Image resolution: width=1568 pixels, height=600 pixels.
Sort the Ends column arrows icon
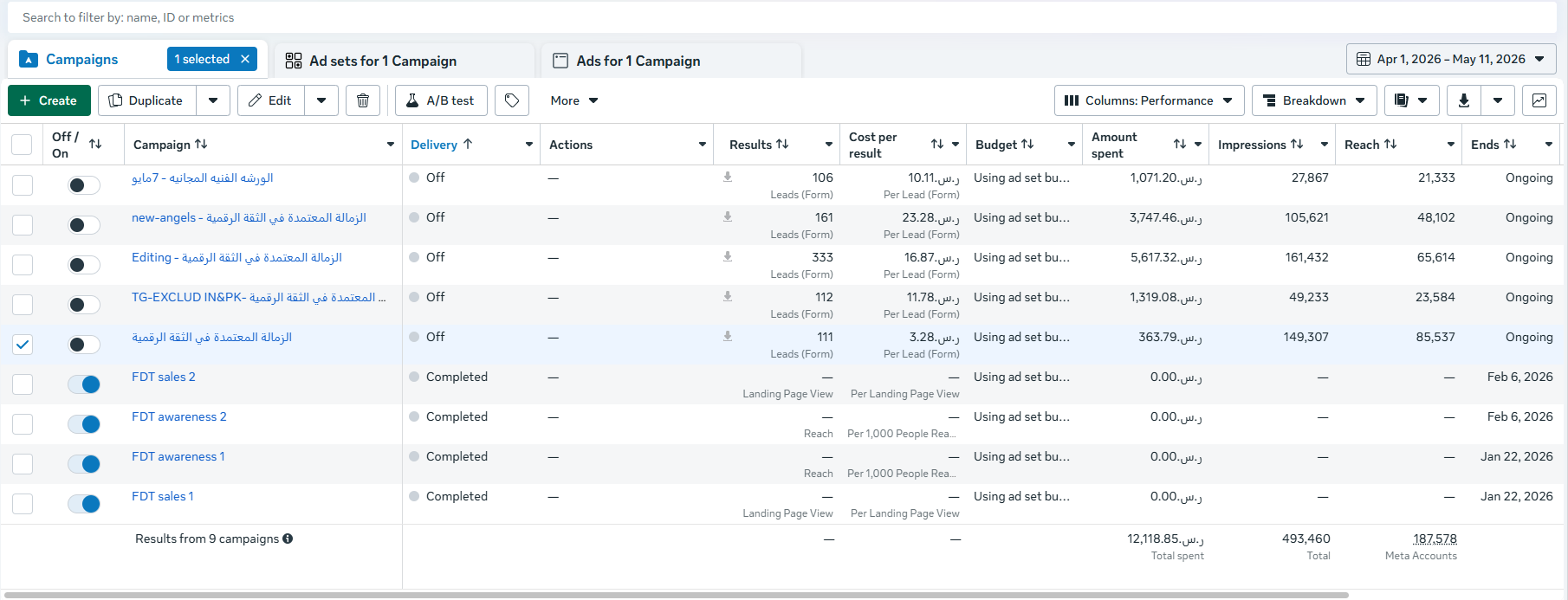tap(1510, 144)
